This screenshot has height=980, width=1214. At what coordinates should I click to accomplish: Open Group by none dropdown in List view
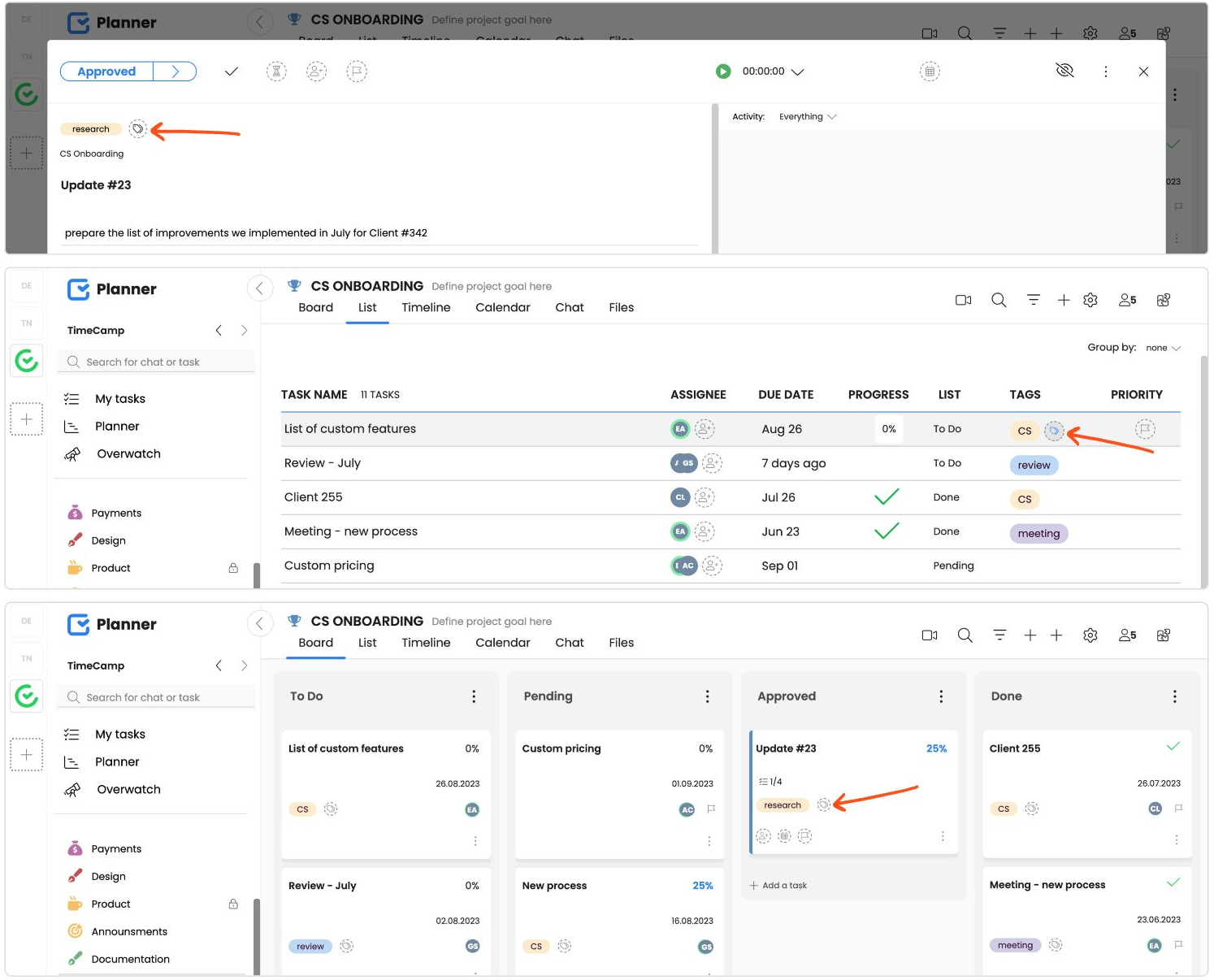point(1163,348)
